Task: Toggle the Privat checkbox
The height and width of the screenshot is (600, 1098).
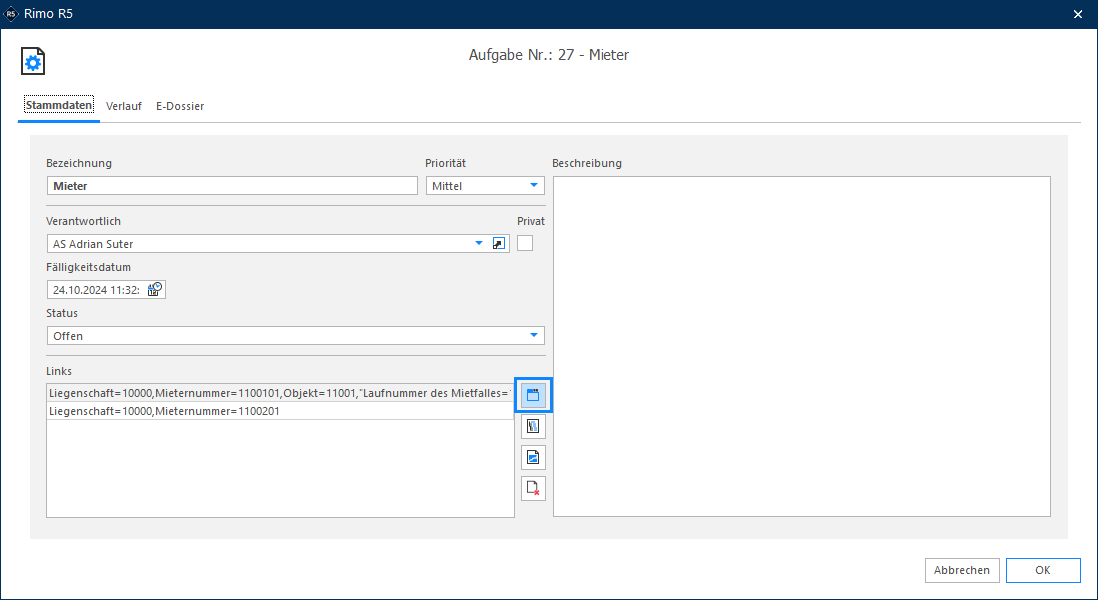Action: pos(524,243)
